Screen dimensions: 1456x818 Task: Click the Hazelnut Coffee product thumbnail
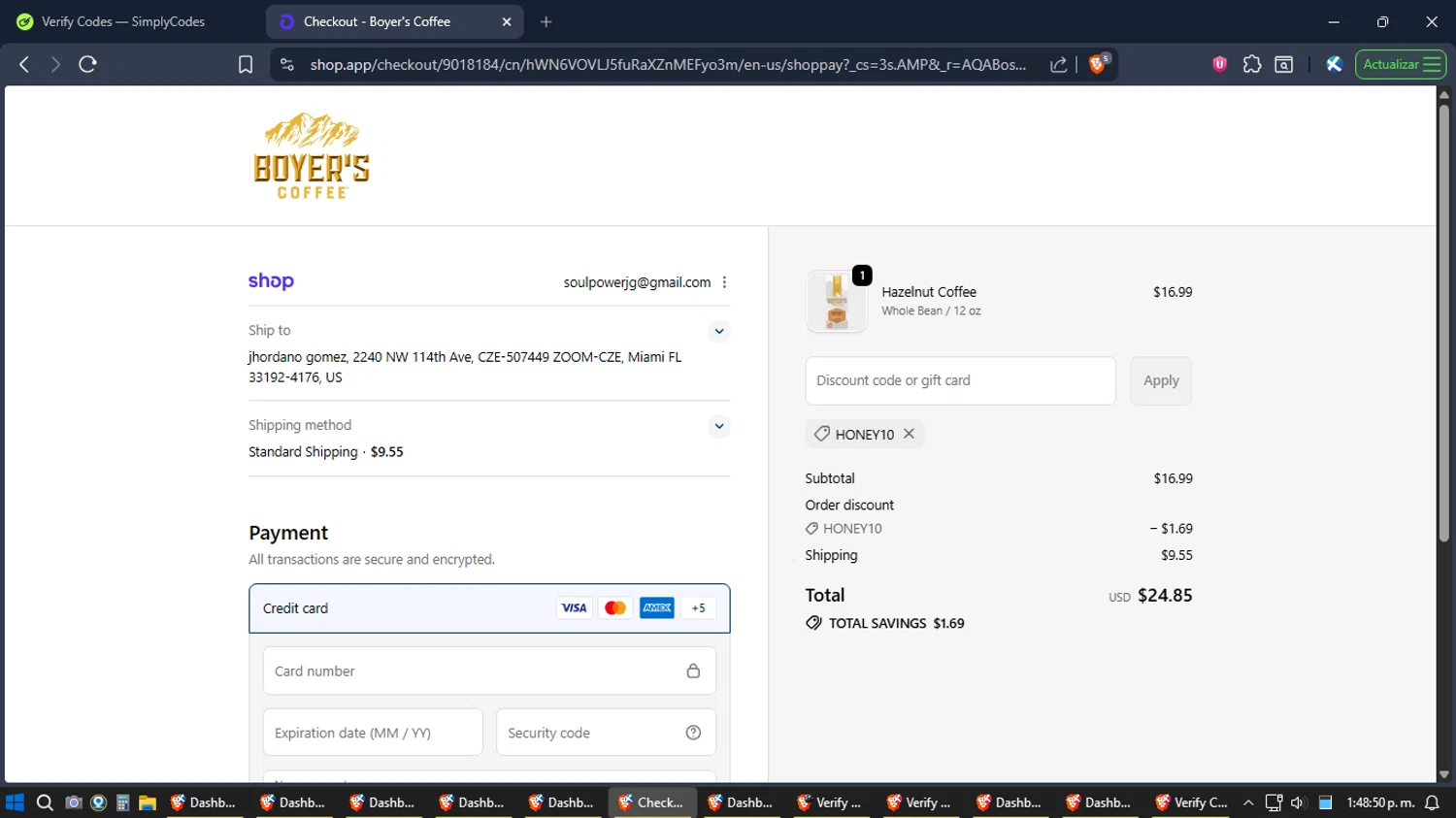pos(837,302)
